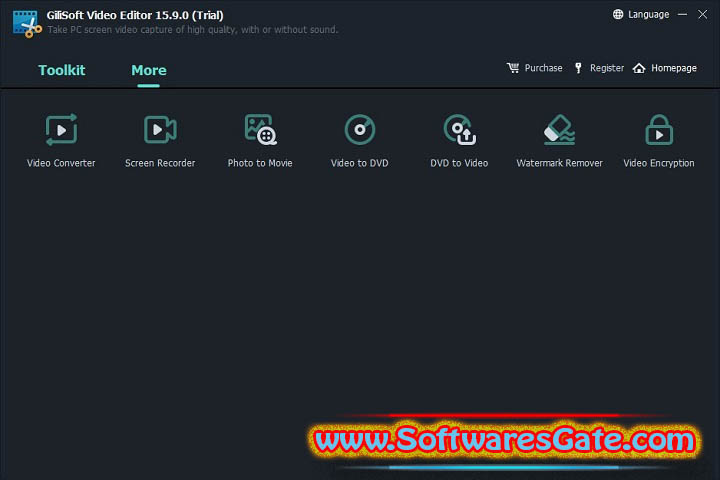
Task: Click the Video to DVD label
Action: point(360,163)
